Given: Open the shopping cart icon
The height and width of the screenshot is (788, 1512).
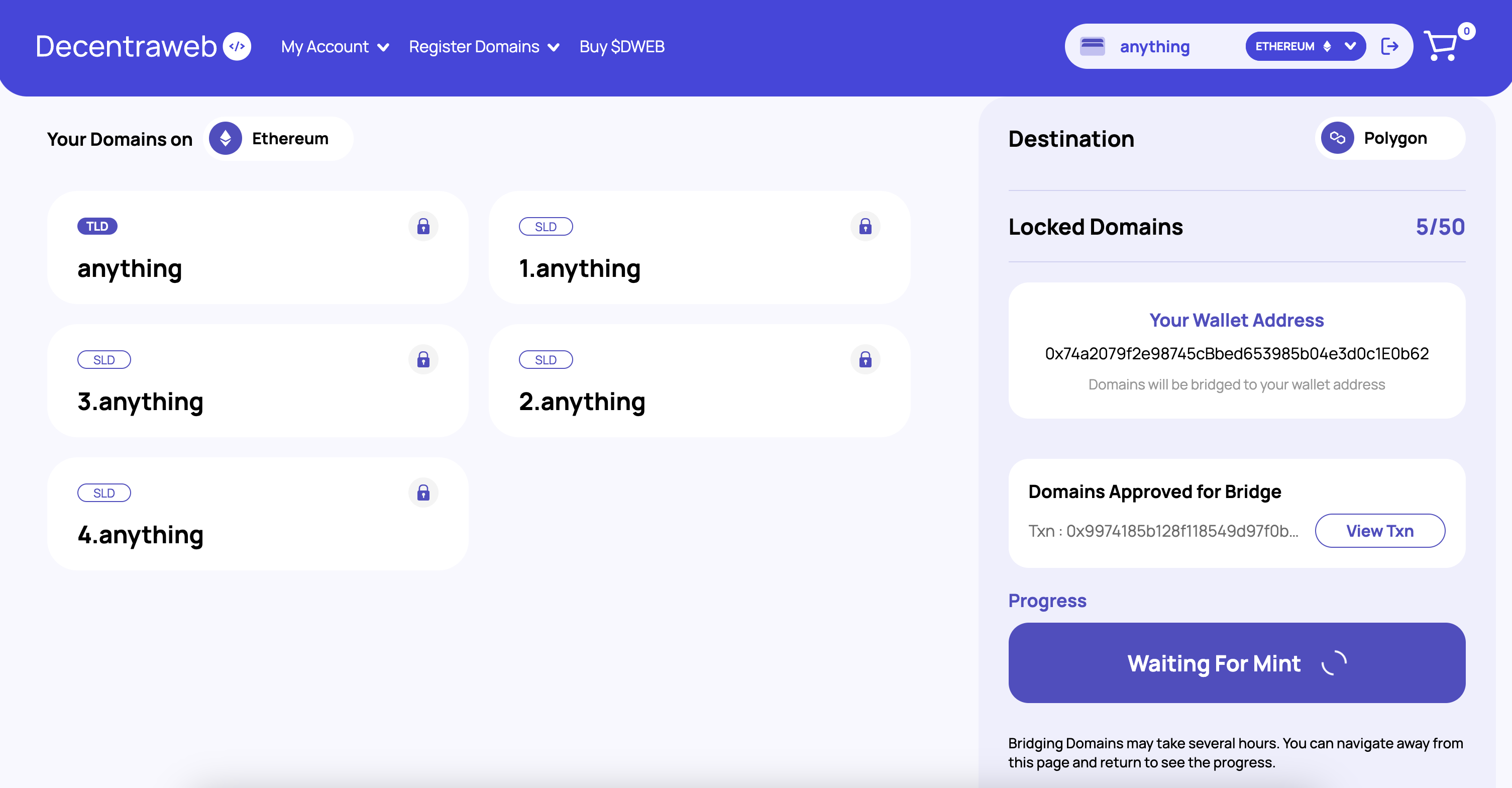Looking at the screenshot, I should [x=1440, y=46].
